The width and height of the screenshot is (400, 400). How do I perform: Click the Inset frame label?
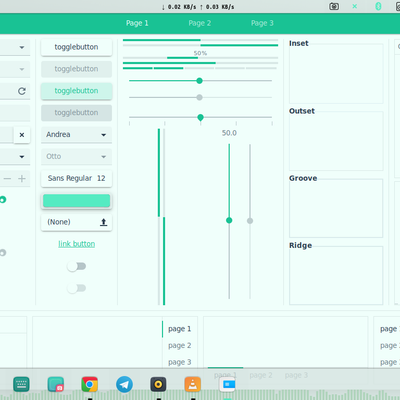coord(299,43)
